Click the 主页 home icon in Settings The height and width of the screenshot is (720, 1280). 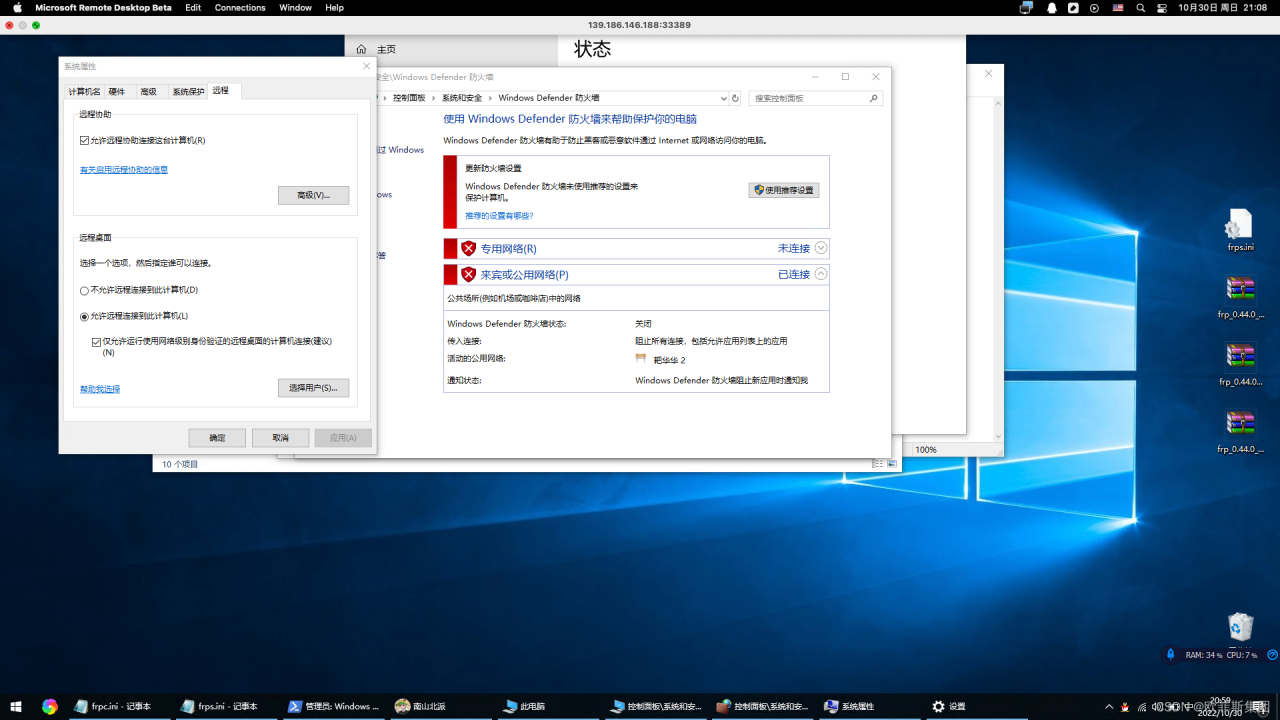coord(361,49)
